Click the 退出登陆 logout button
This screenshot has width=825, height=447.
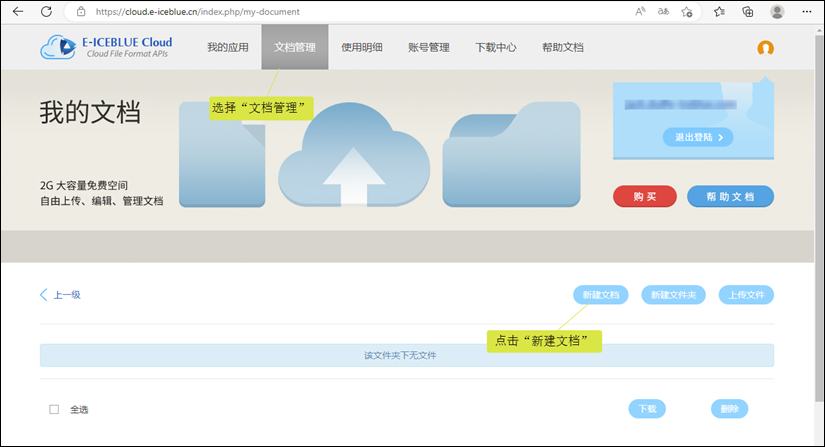click(x=698, y=137)
